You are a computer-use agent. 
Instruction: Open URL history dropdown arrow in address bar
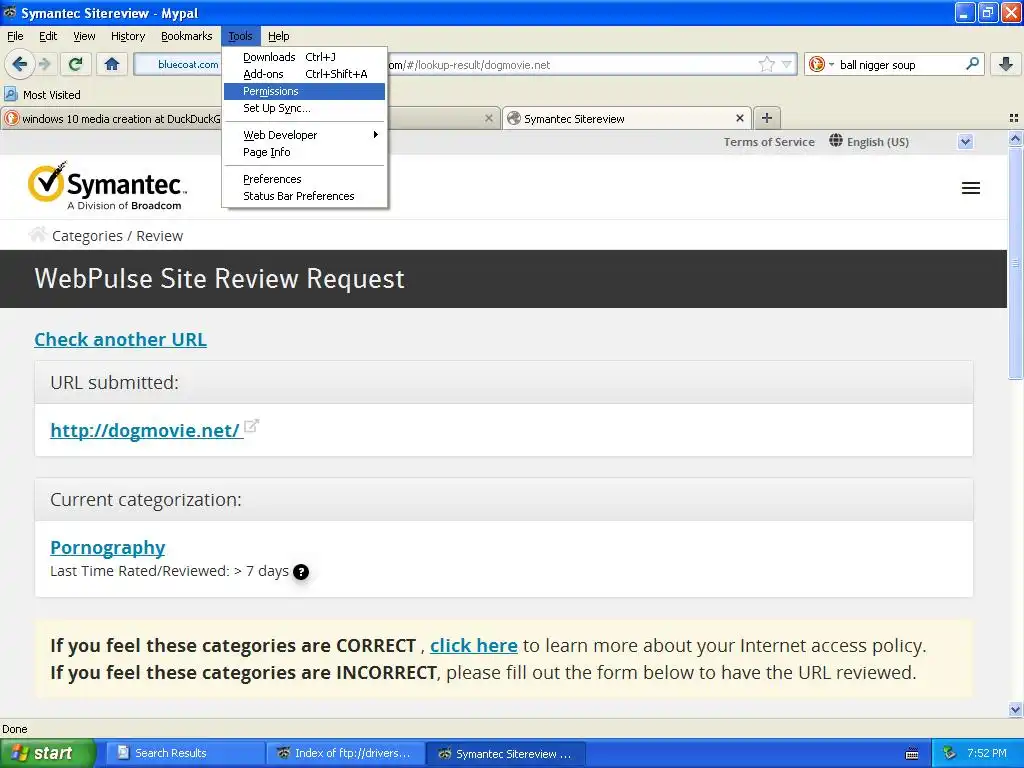[786, 64]
